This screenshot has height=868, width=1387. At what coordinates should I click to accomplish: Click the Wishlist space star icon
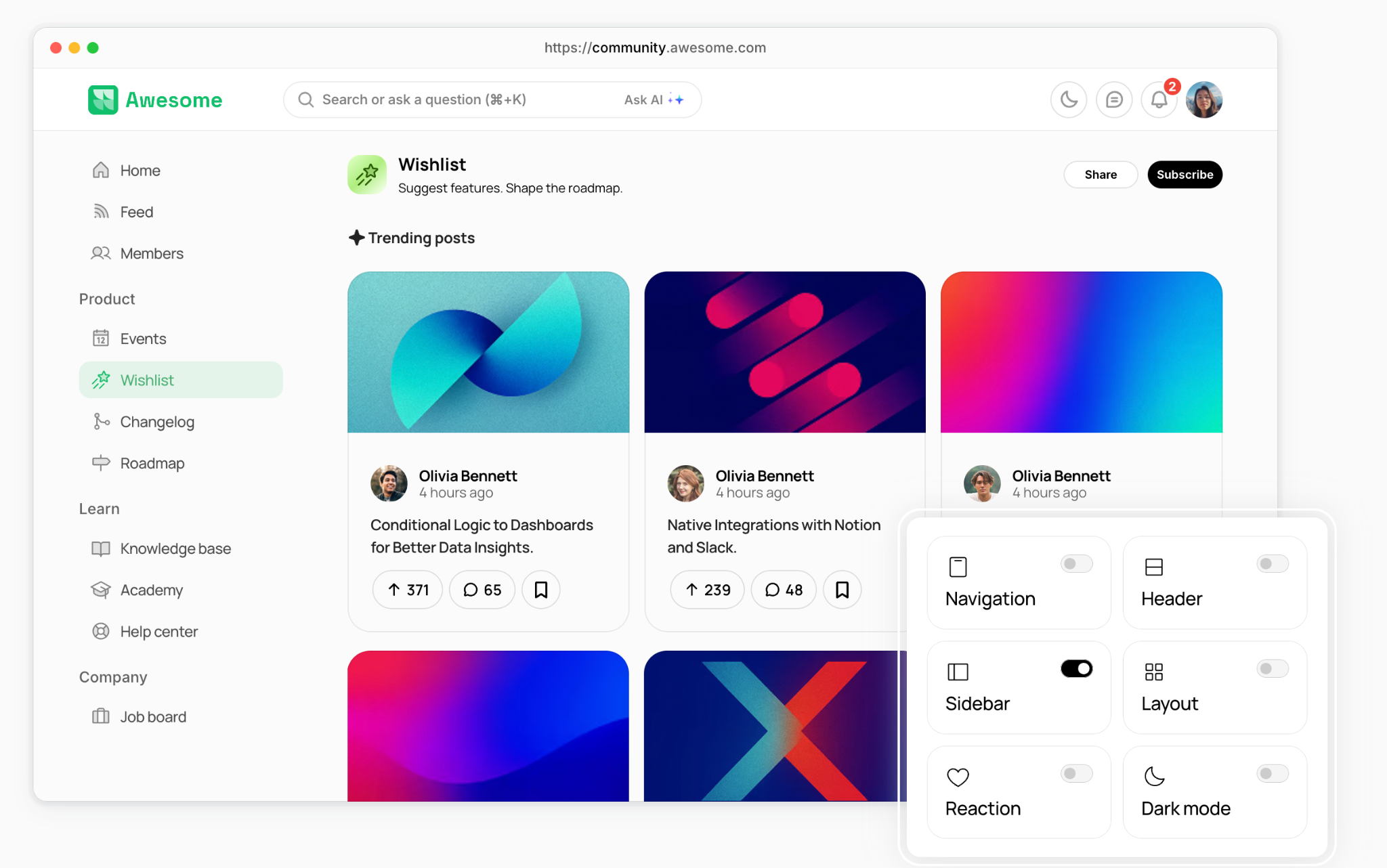pos(367,175)
